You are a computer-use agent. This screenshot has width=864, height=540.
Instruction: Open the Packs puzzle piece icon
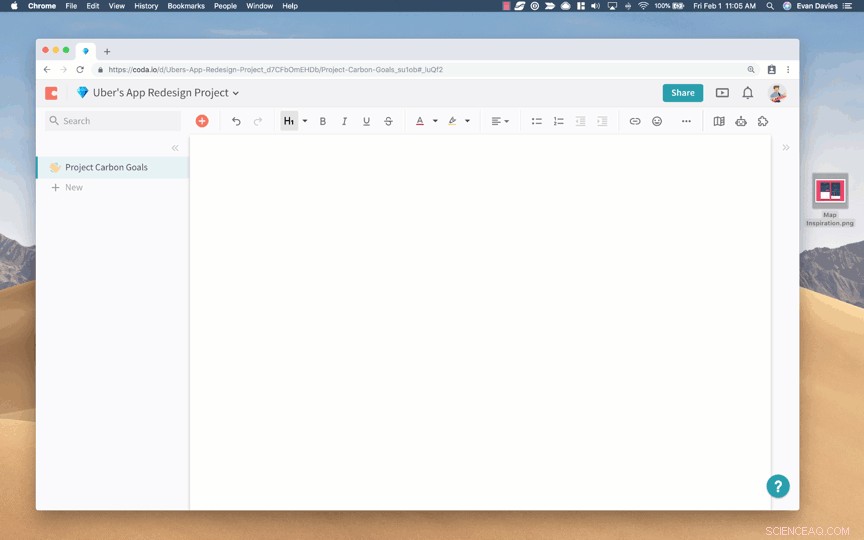(x=763, y=121)
